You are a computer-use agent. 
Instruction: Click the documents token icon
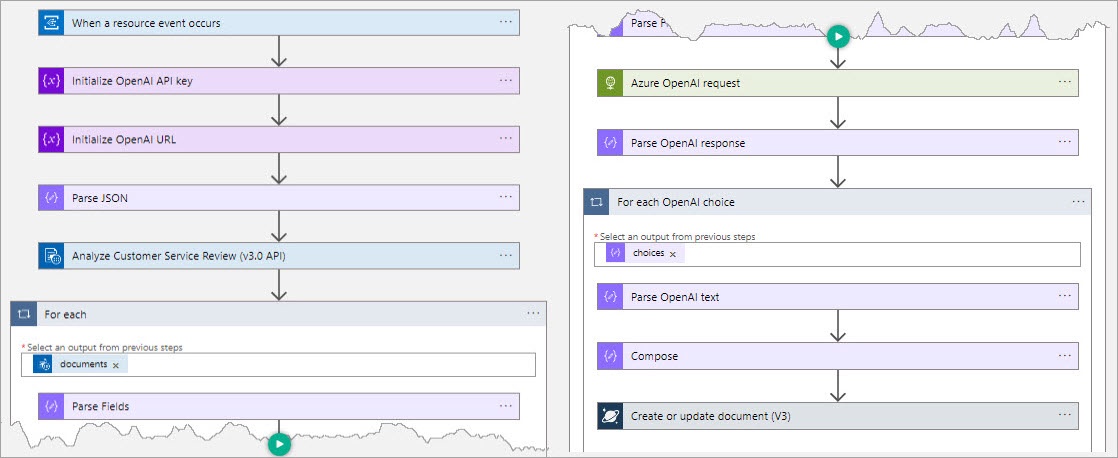(x=43, y=365)
